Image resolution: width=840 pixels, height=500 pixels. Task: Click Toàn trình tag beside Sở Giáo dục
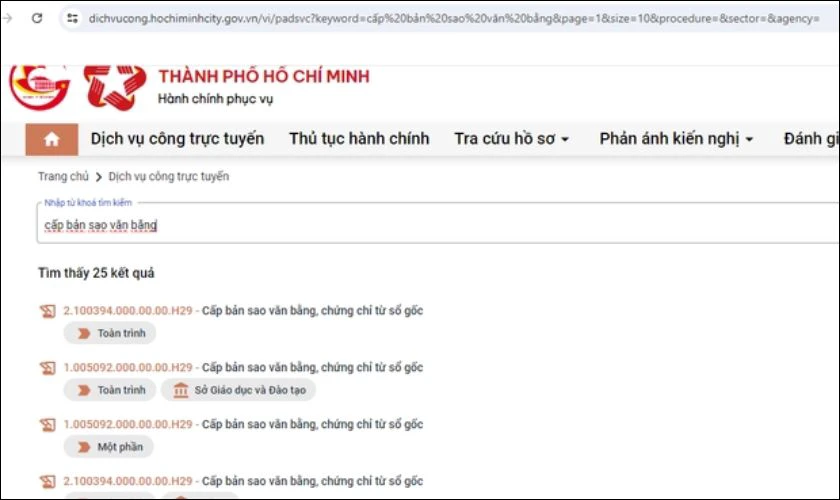(110, 390)
